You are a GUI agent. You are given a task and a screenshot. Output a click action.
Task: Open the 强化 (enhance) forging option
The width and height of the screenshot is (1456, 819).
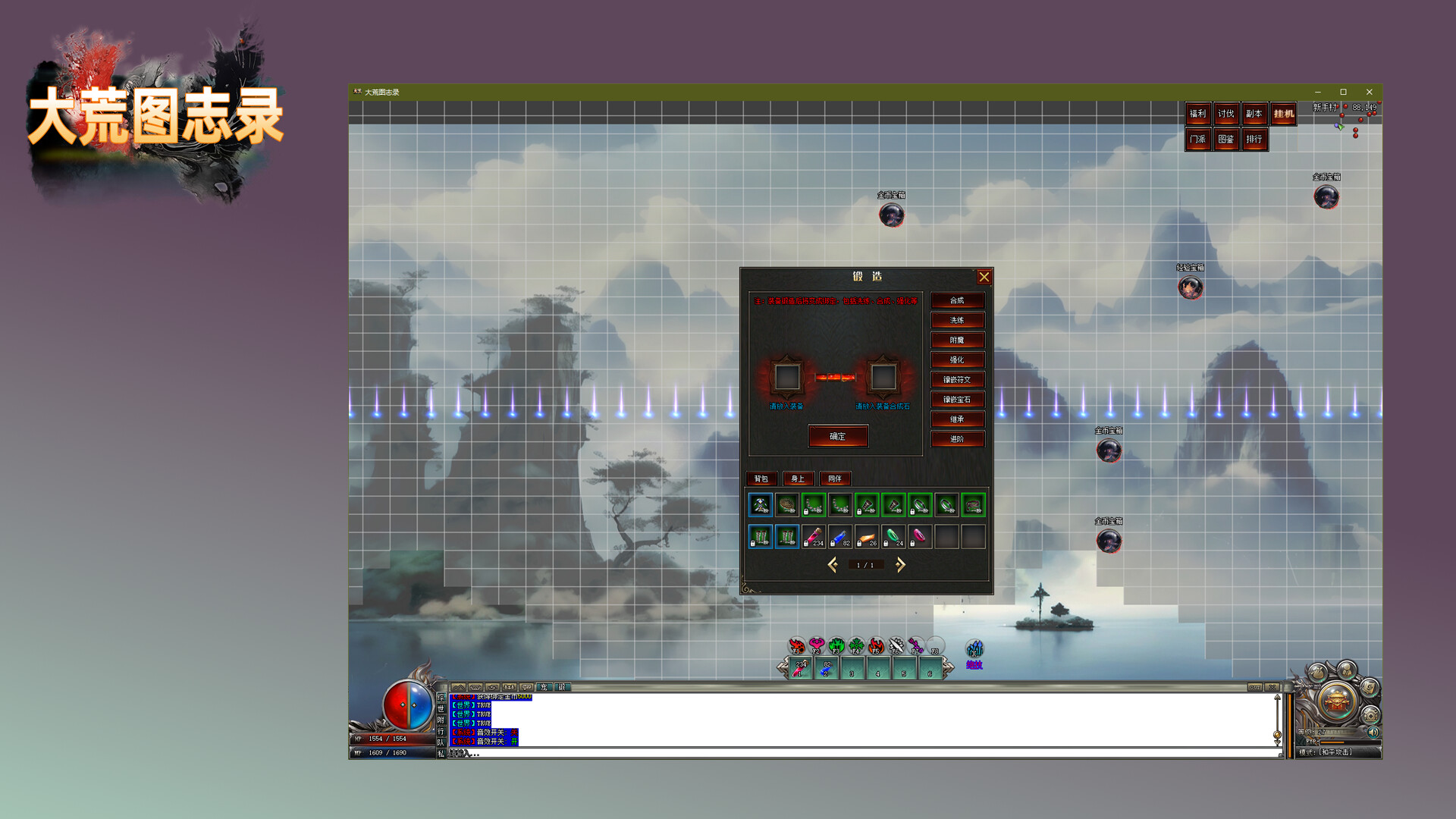(957, 359)
